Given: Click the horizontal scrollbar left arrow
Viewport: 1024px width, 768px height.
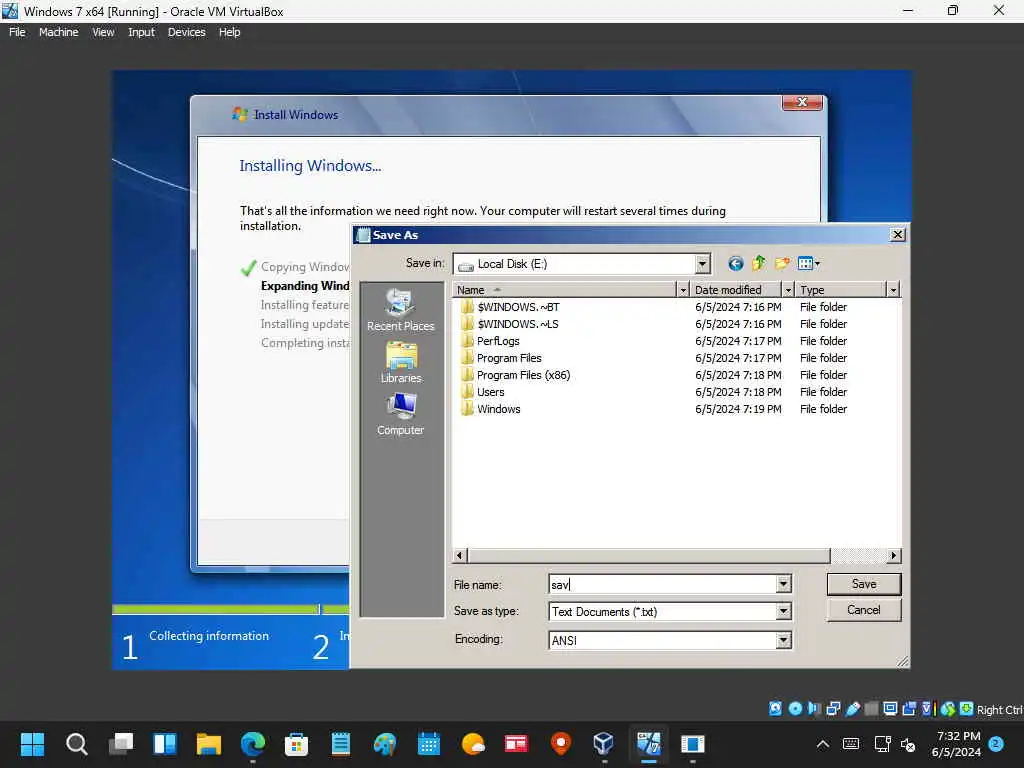Looking at the screenshot, I should [460, 556].
